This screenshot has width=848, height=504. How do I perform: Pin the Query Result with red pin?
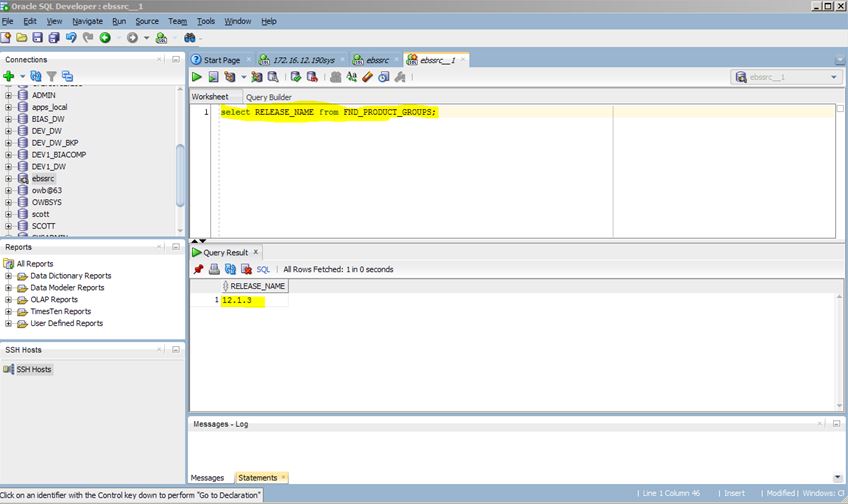[198, 269]
